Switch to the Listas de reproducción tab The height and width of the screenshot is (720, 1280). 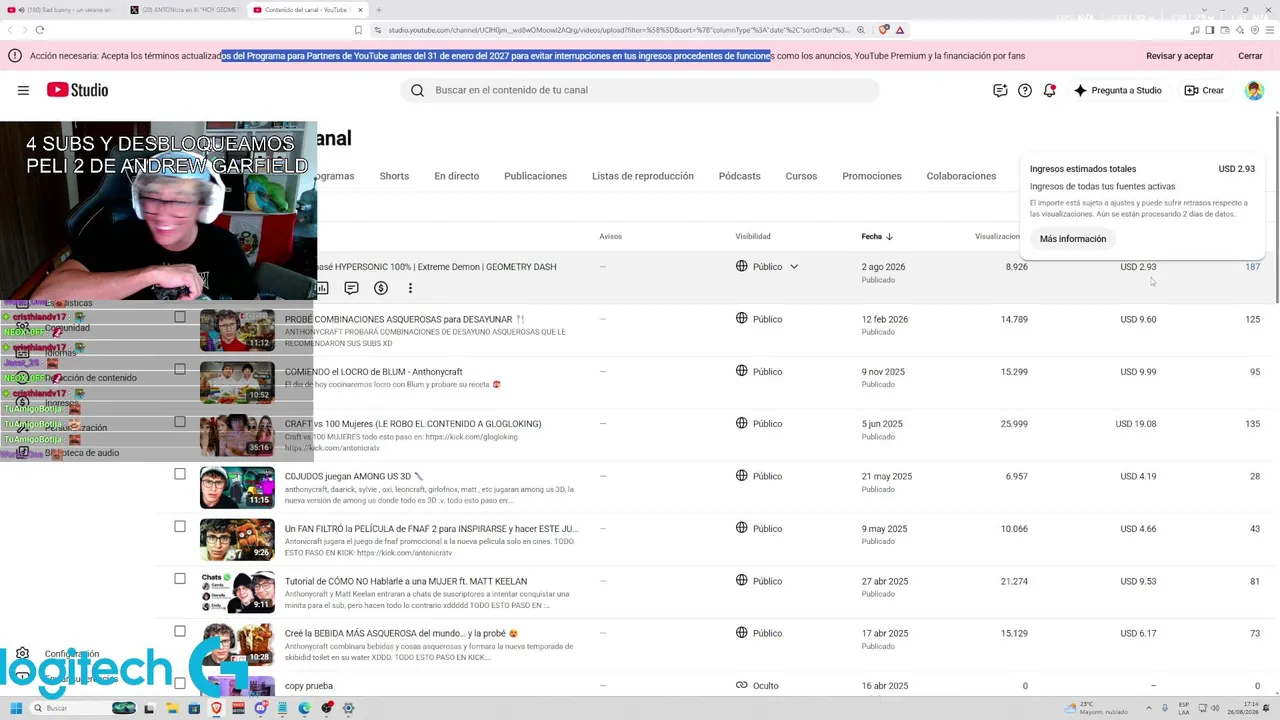642,176
